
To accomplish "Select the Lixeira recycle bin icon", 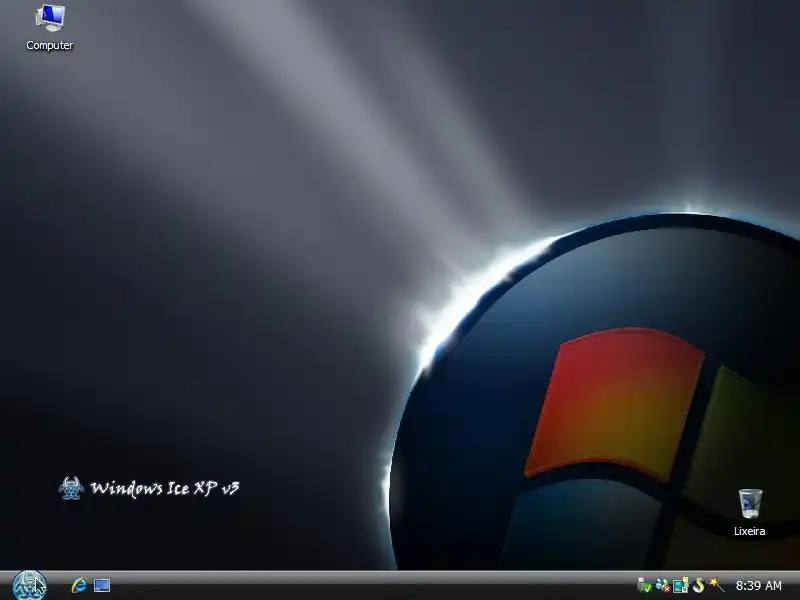I will [x=749, y=513].
